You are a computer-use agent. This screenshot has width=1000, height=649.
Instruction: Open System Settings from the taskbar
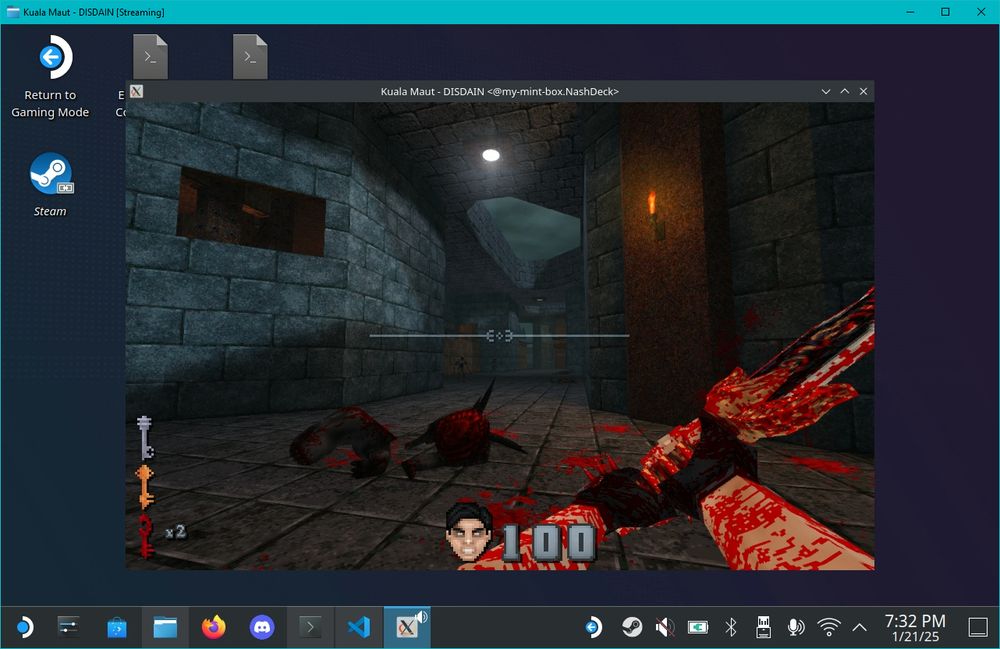68,627
